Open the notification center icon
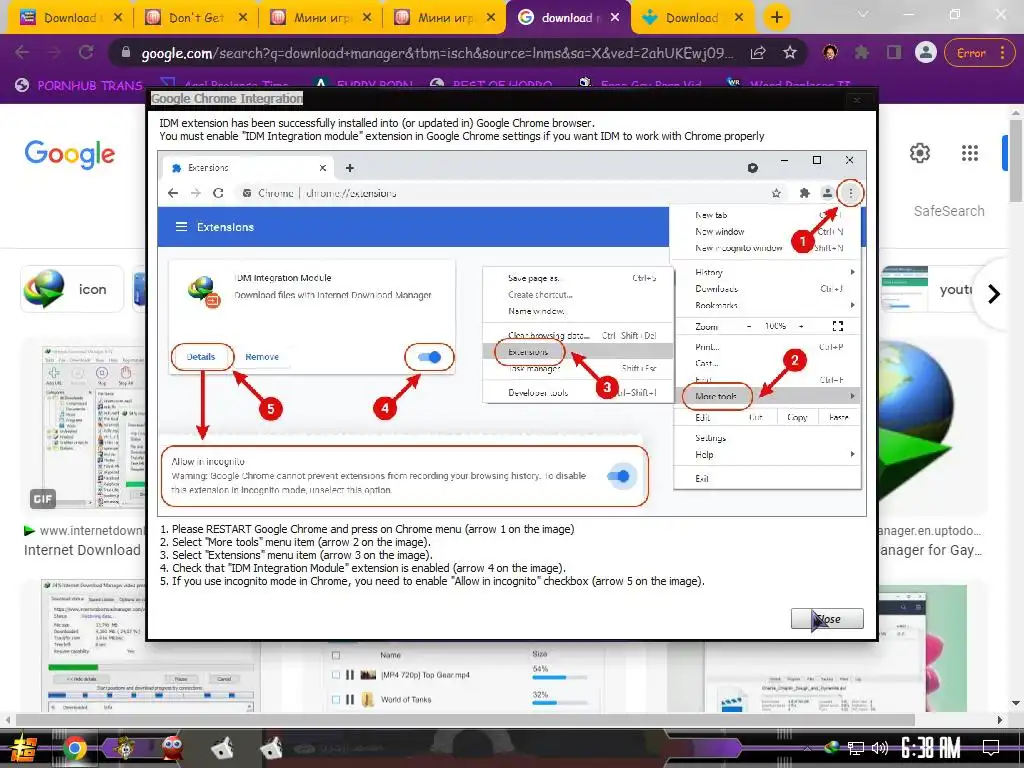 [x=991, y=748]
